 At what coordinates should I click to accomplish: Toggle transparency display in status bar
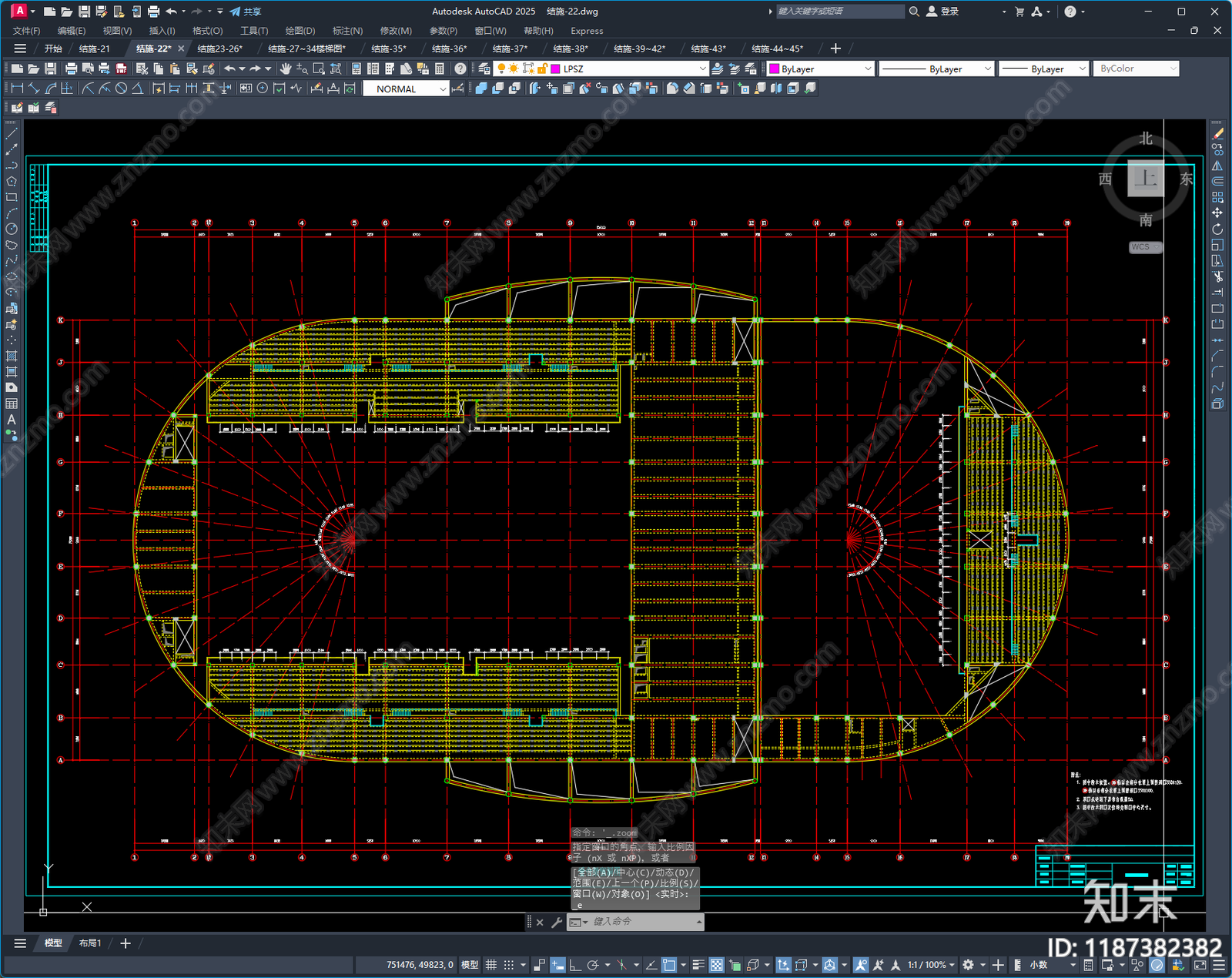[x=717, y=965]
